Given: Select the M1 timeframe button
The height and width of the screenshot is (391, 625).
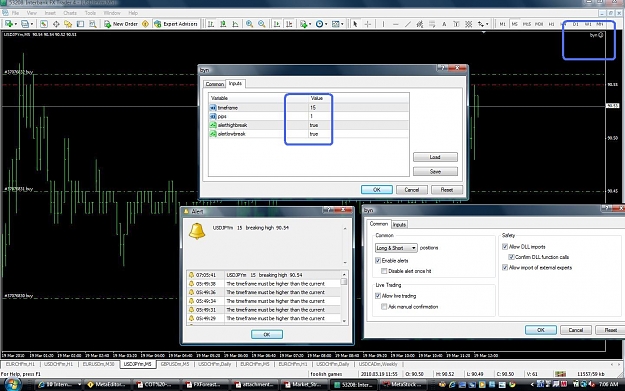Looking at the screenshot, I should tap(502, 24).
